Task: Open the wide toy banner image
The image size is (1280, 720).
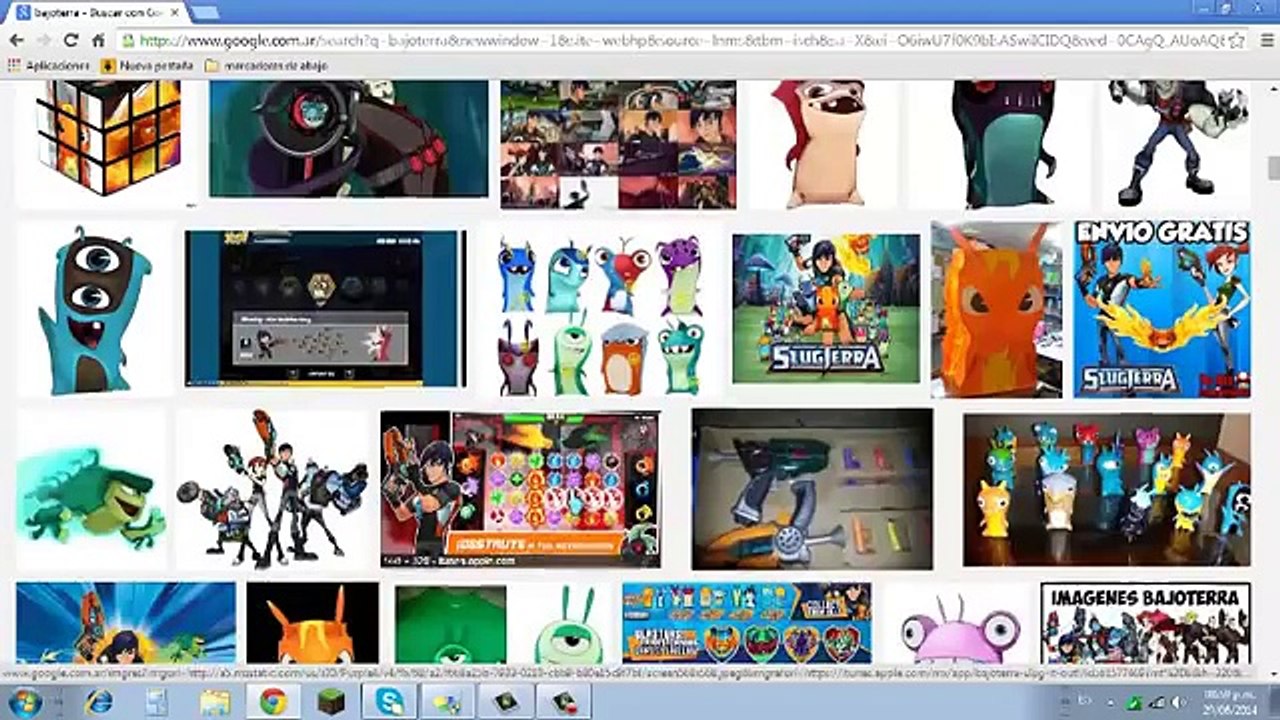Action: point(746,624)
